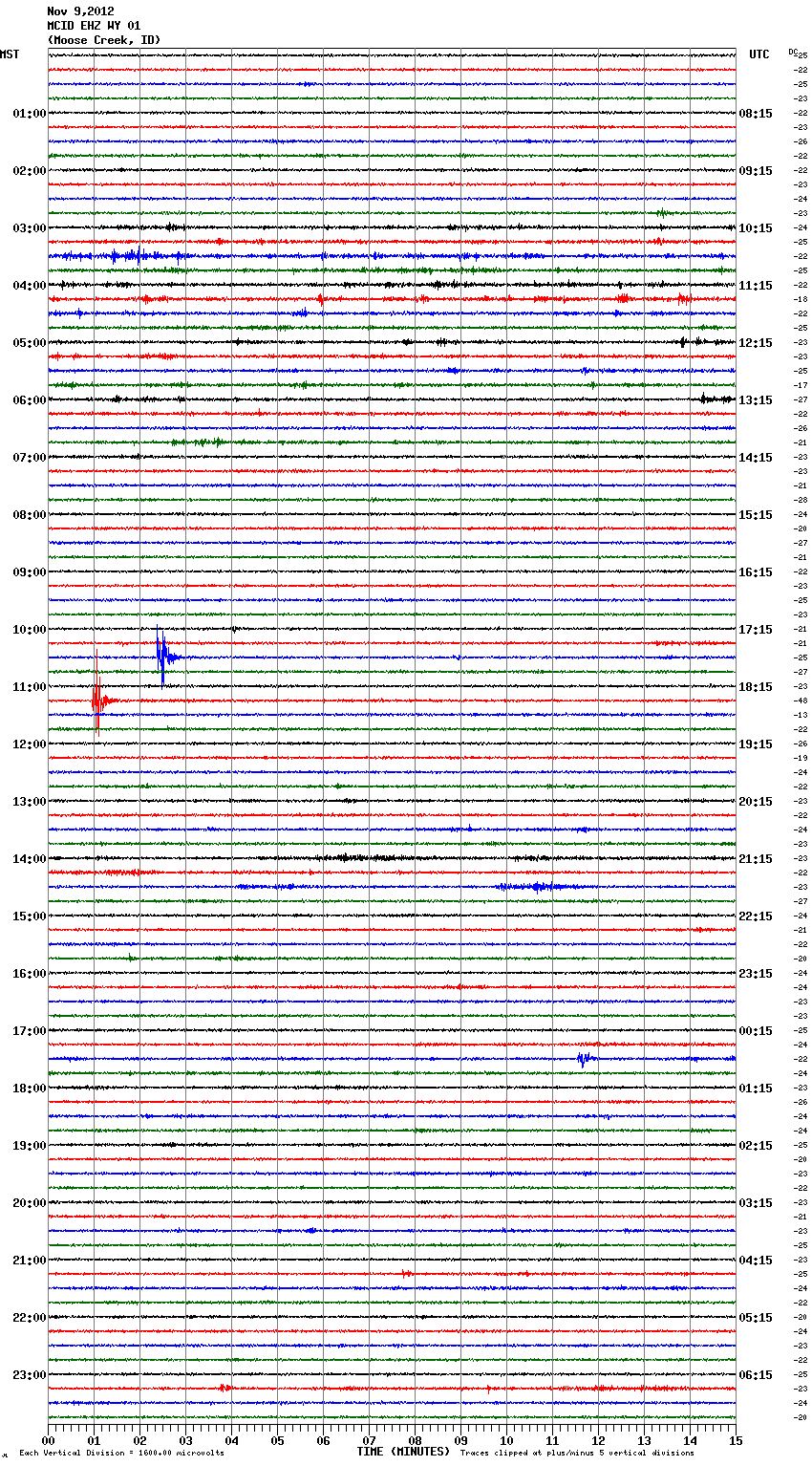Click the 03:00 MST row label
This screenshot has width=812, height=1466.
pyautogui.click(x=30, y=228)
